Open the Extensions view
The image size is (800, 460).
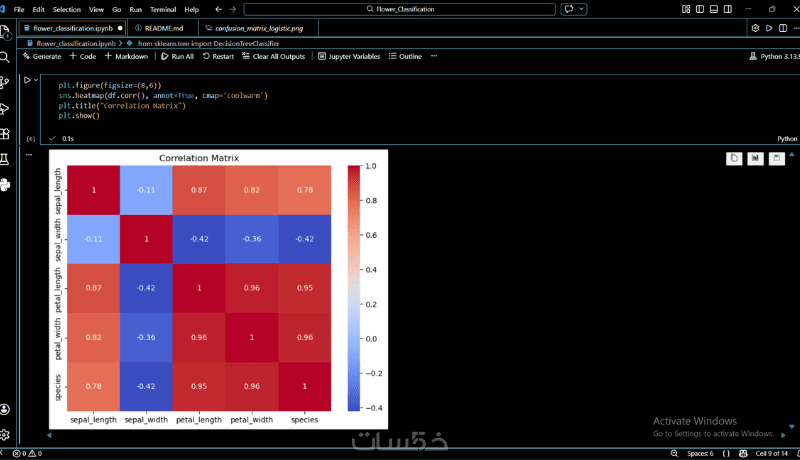pos(5,134)
